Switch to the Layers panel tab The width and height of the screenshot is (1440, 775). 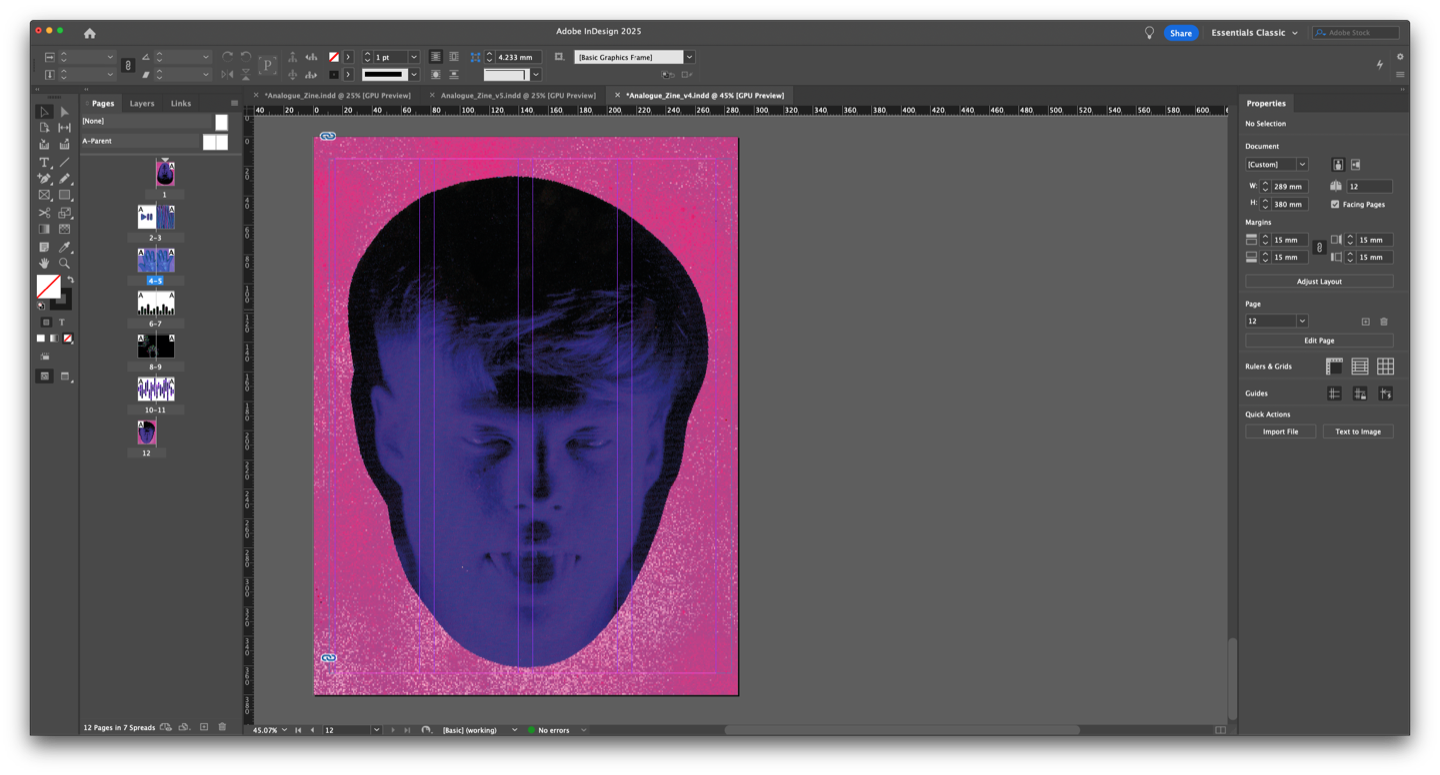pos(142,103)
